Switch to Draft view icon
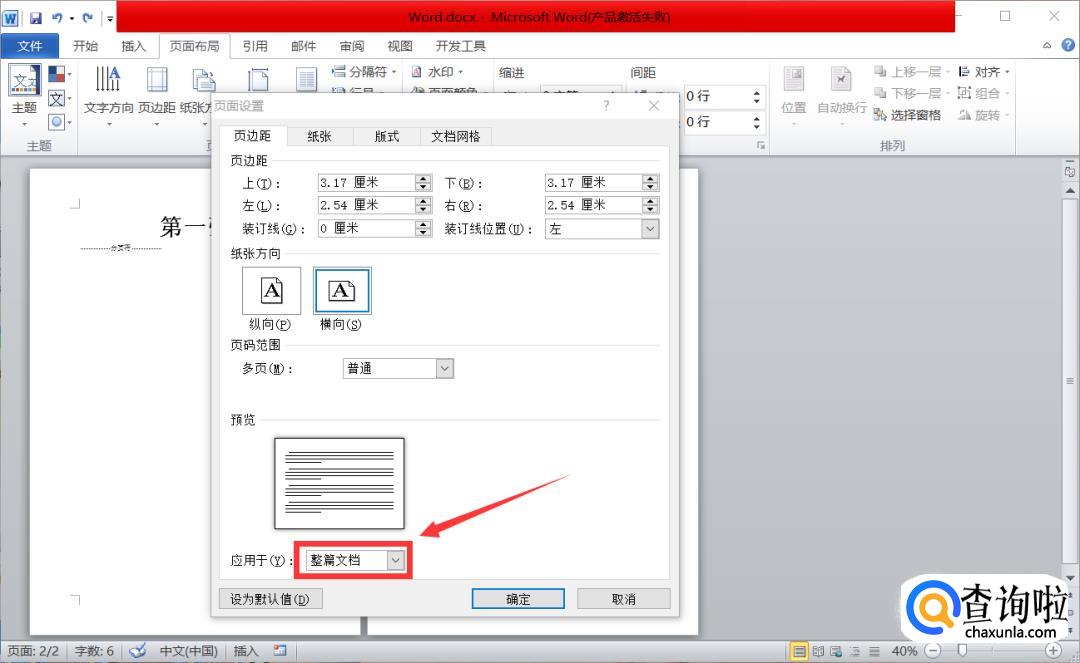 point(874,651)
